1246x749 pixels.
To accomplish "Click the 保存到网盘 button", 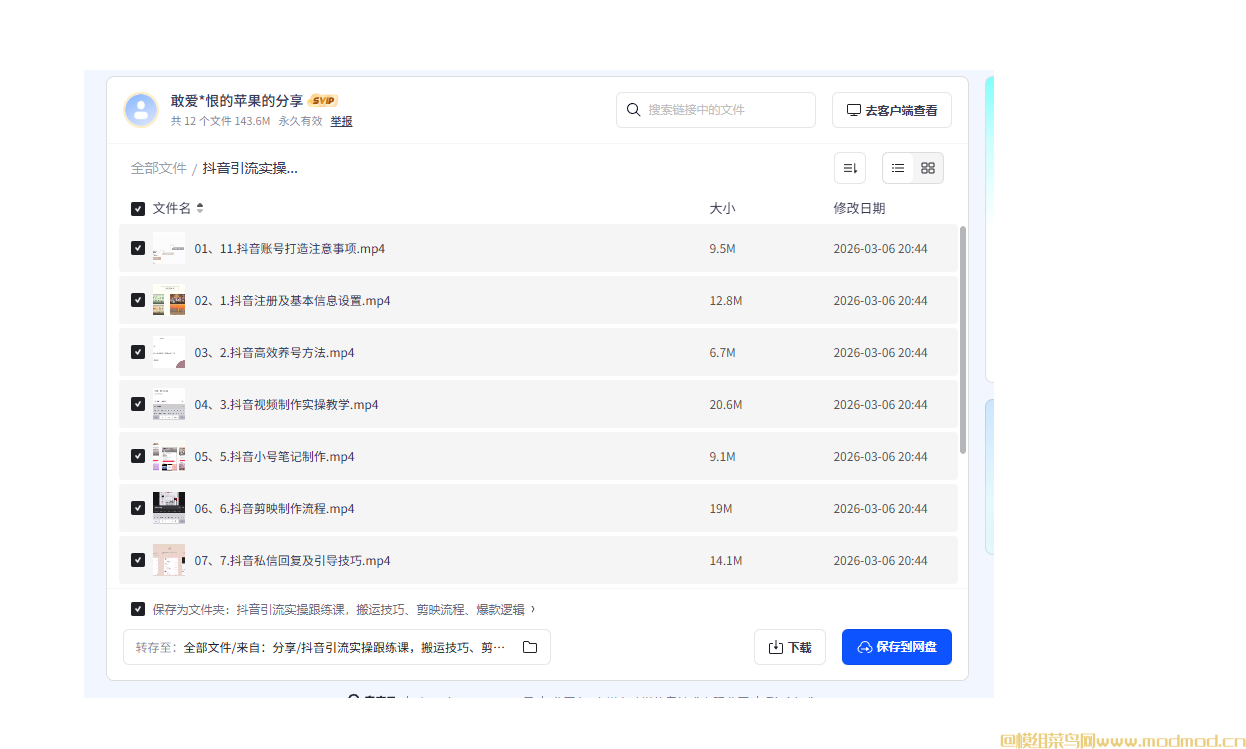I will pyautogui.click(x=896, y=647).
